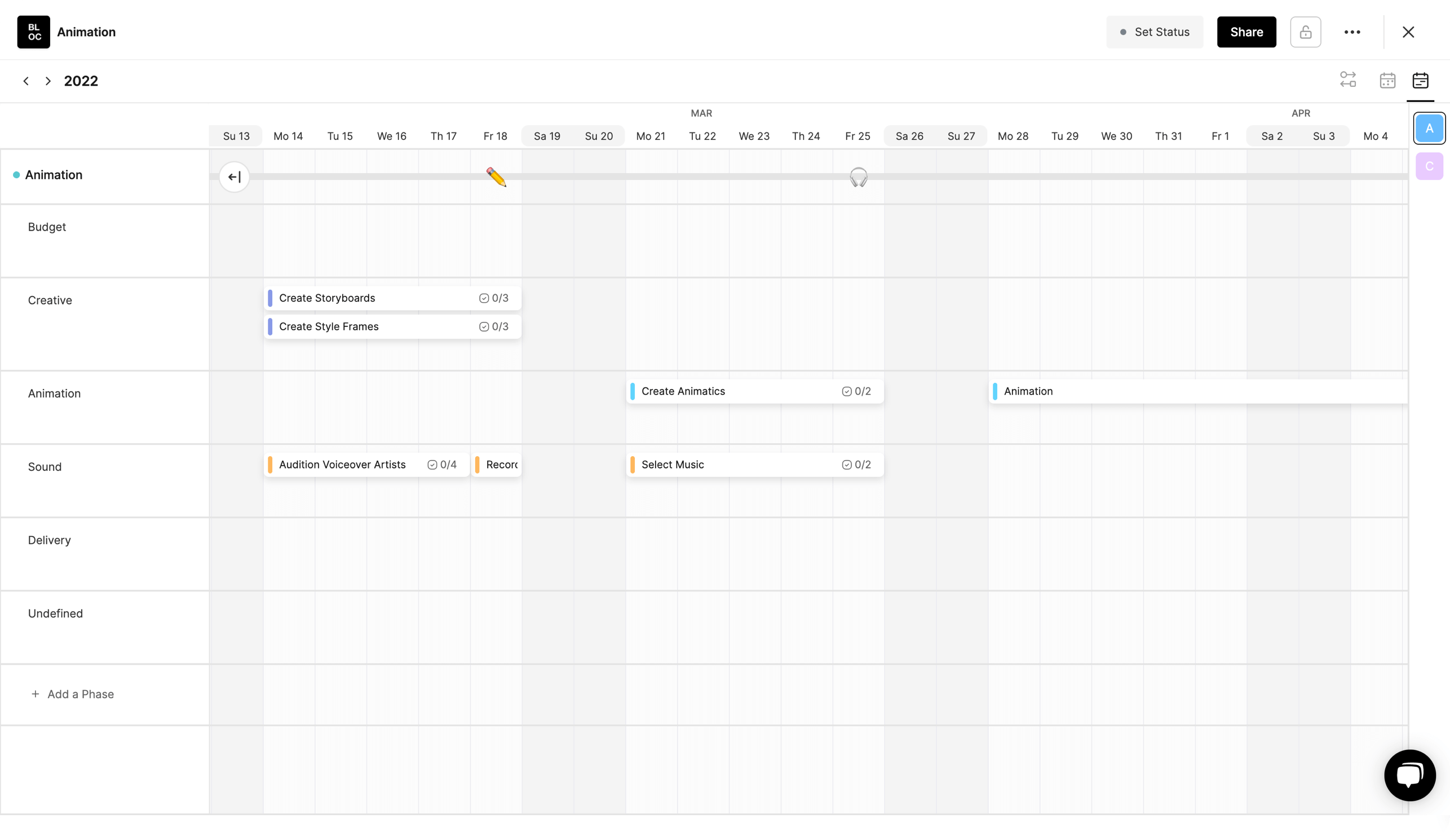Click the headphones emoji milestone on the timeline
Viewport: 1450px width, 840px height.
(858, 176)
